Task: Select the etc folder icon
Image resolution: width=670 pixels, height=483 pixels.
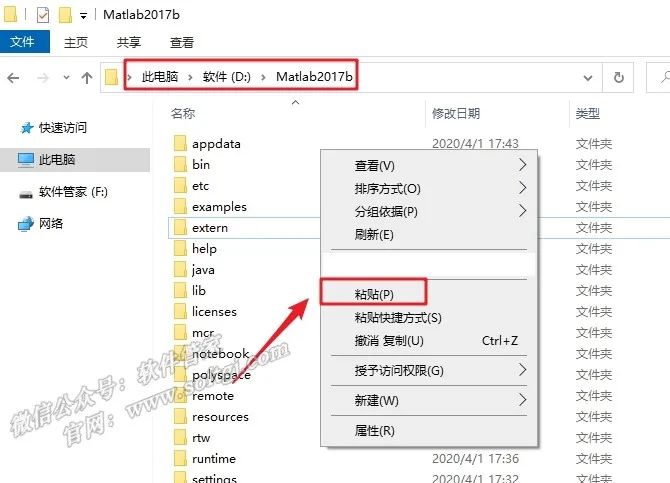Action: pyautogui.click(x=180, y=186)
